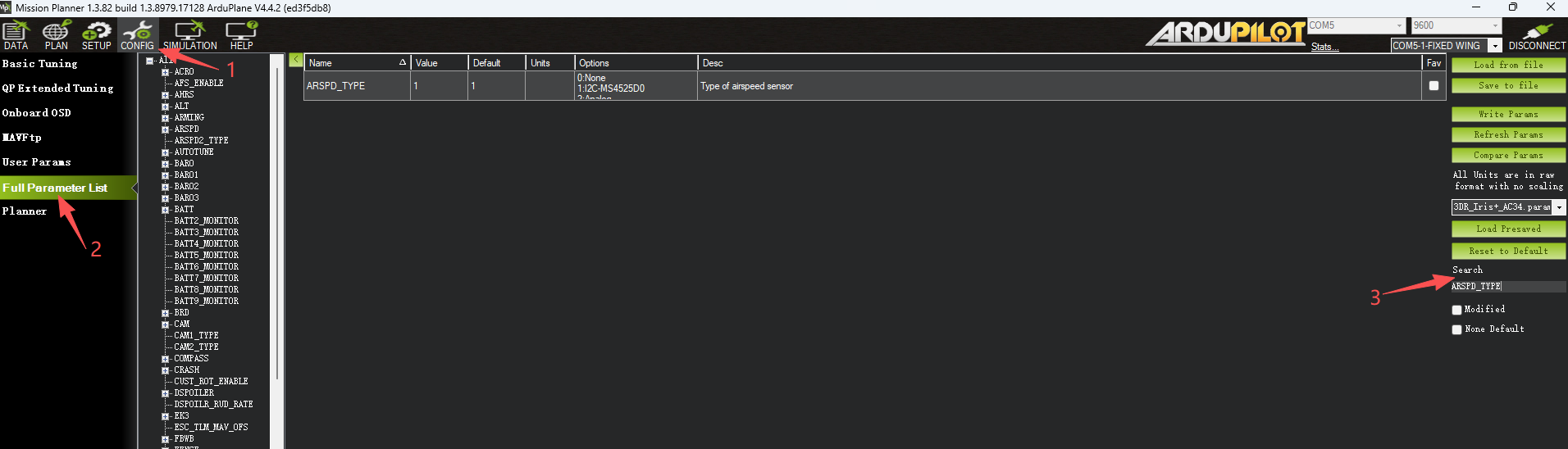Expand the AHRS tree node

pyautogui.click(x=165, y=95)
